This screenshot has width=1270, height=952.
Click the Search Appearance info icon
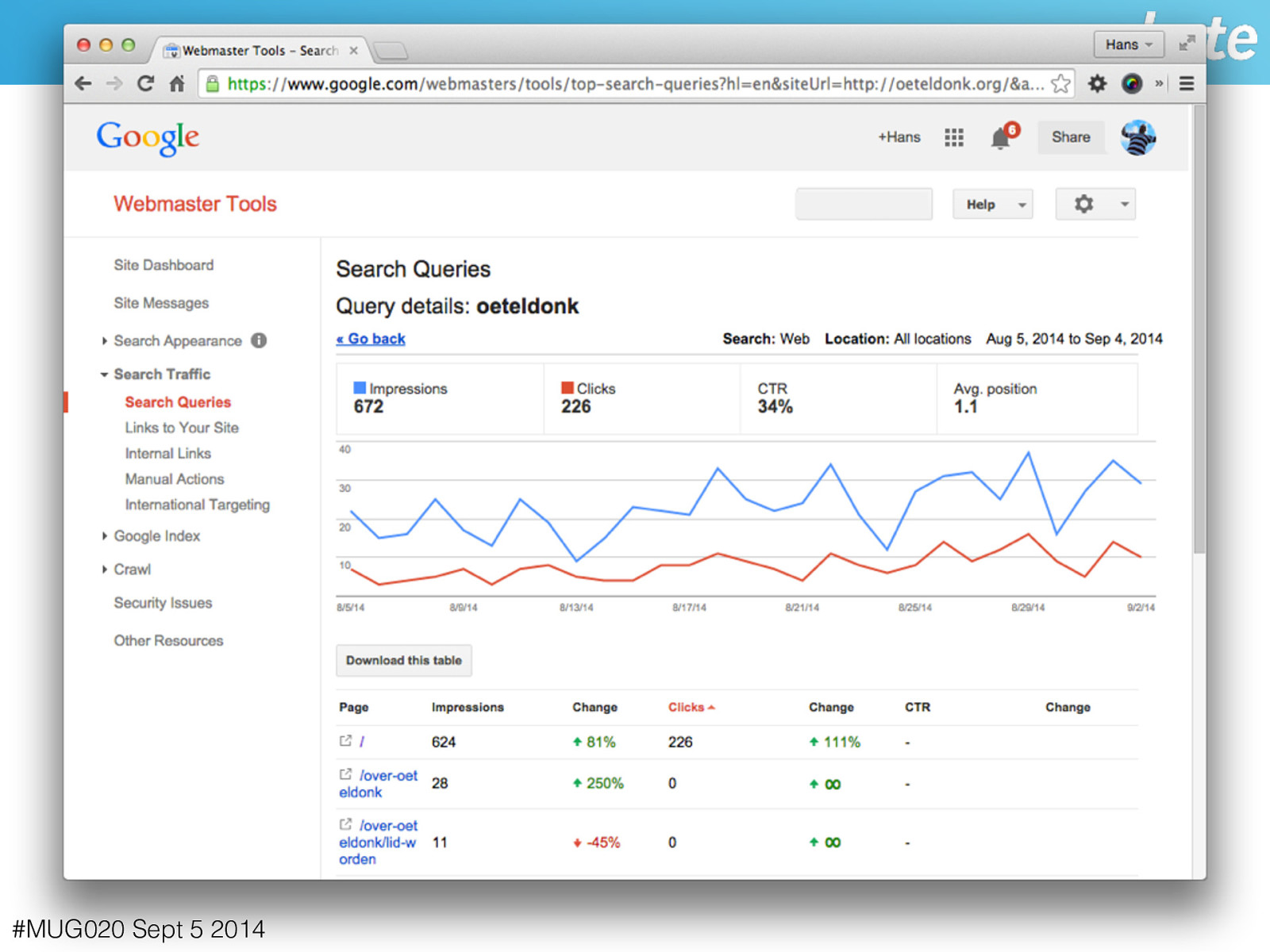(259, 340)
